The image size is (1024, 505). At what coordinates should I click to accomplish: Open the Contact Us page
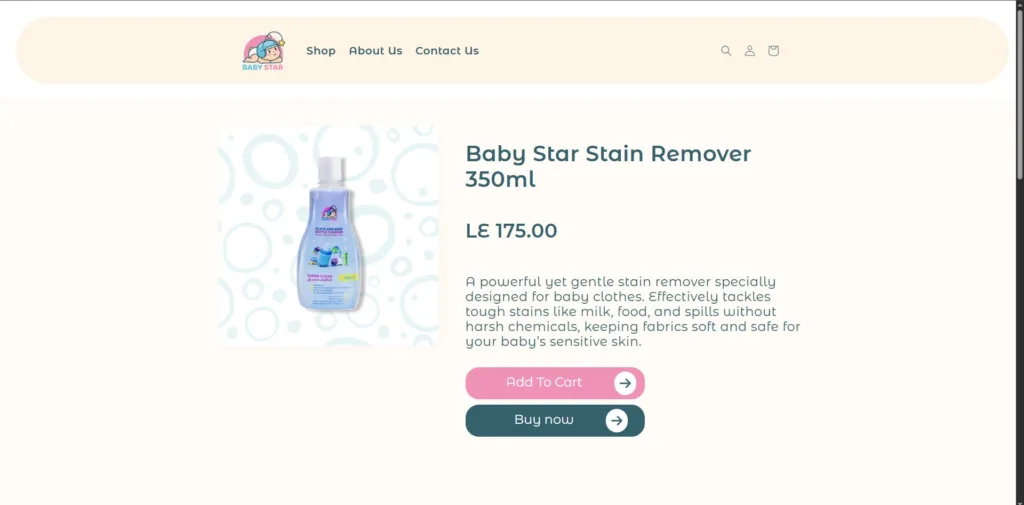(x=447, y=51)
